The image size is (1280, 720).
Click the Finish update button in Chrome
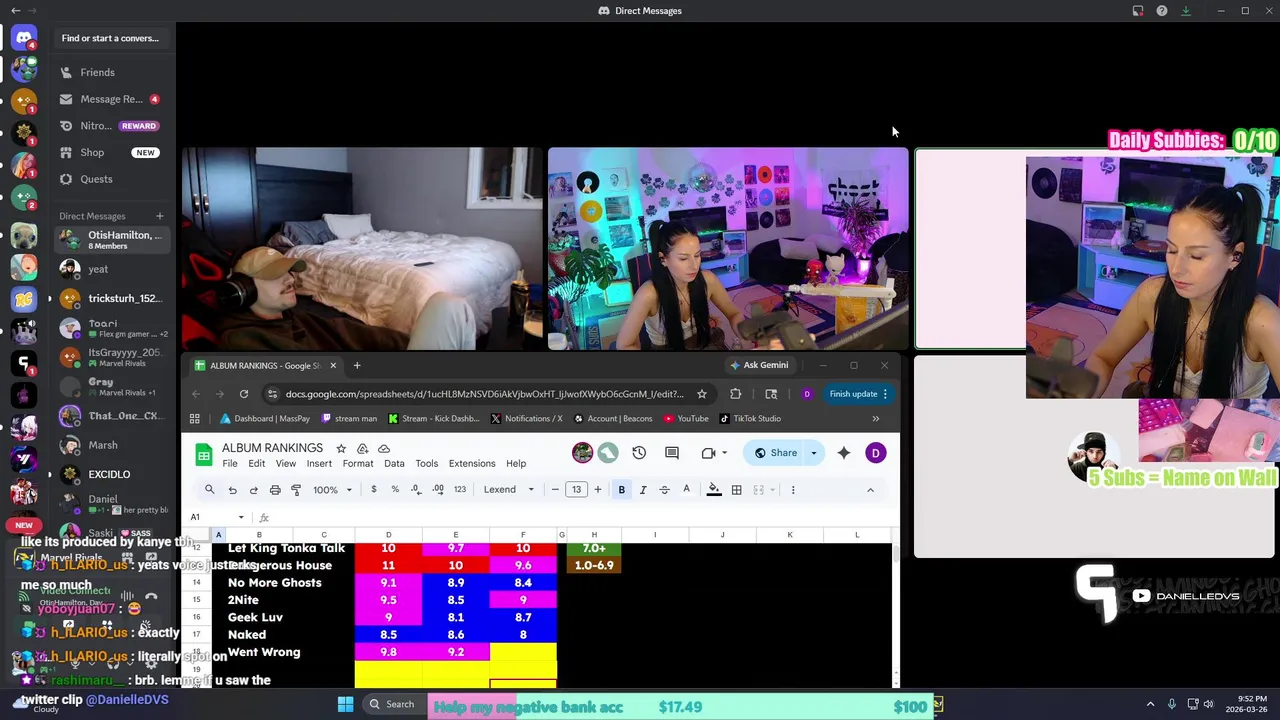pyautogui.click(x=858, y=394)
